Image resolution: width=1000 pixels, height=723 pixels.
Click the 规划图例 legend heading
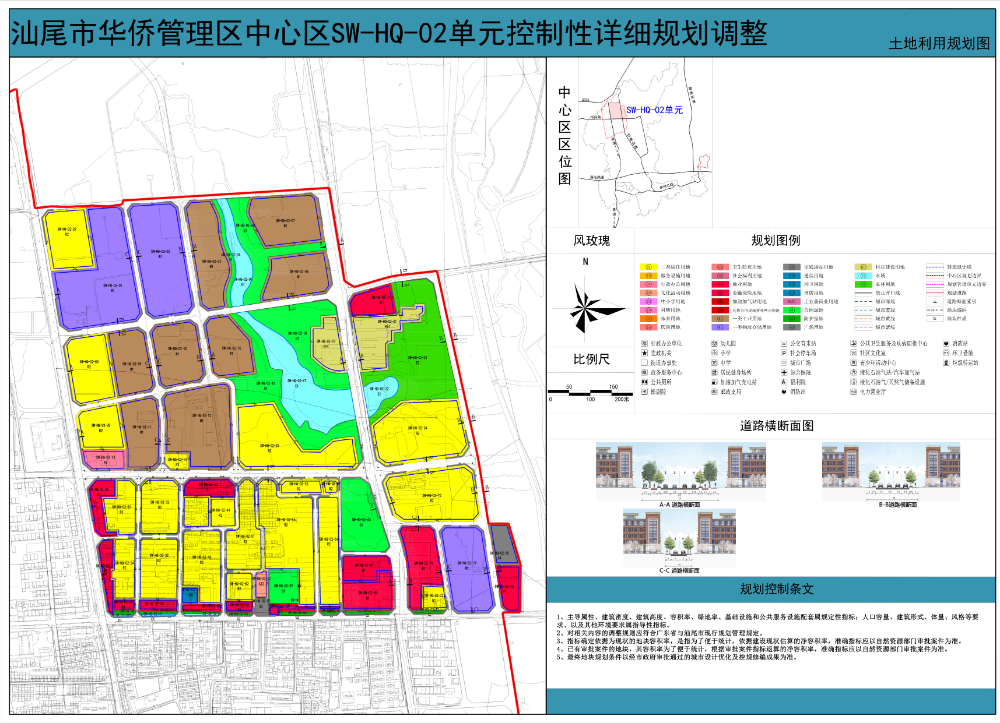tap(776, 241)
